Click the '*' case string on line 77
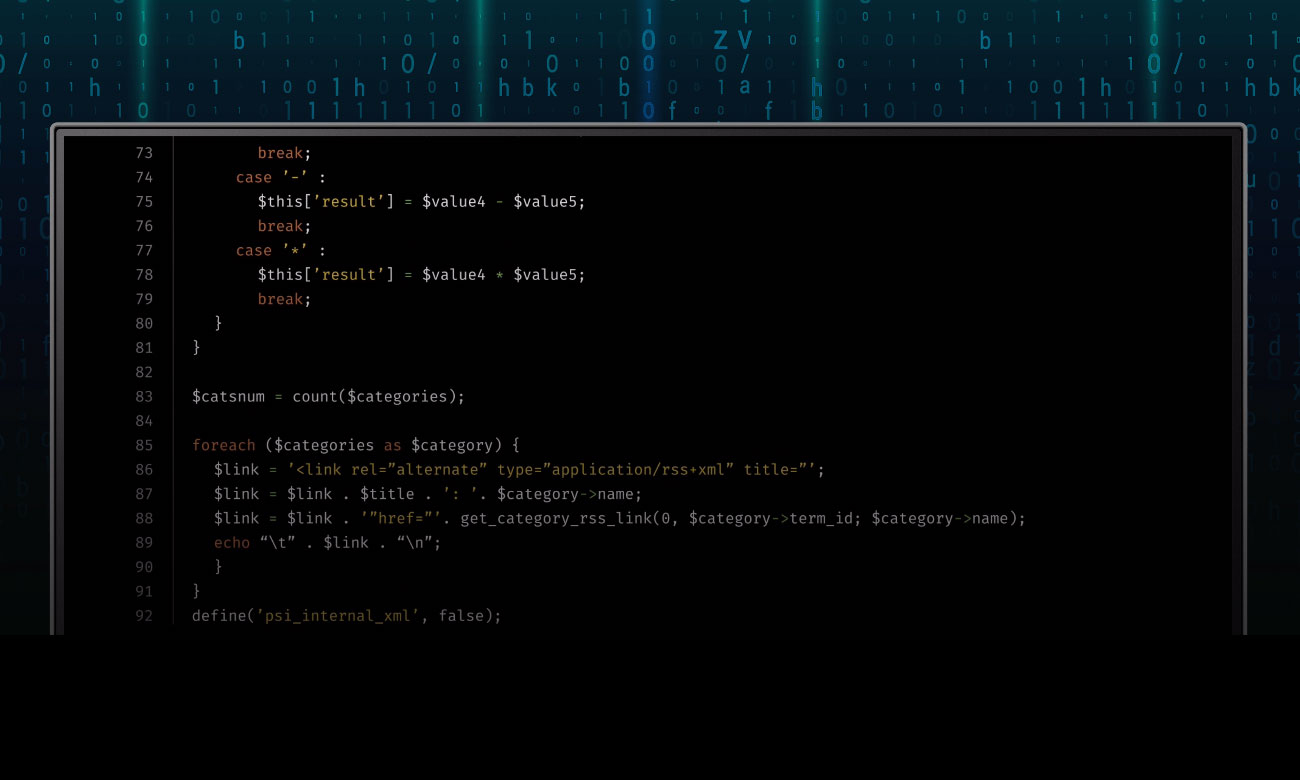The height and width of the screenshot is (780, 1300). click(x=295, y=250)
